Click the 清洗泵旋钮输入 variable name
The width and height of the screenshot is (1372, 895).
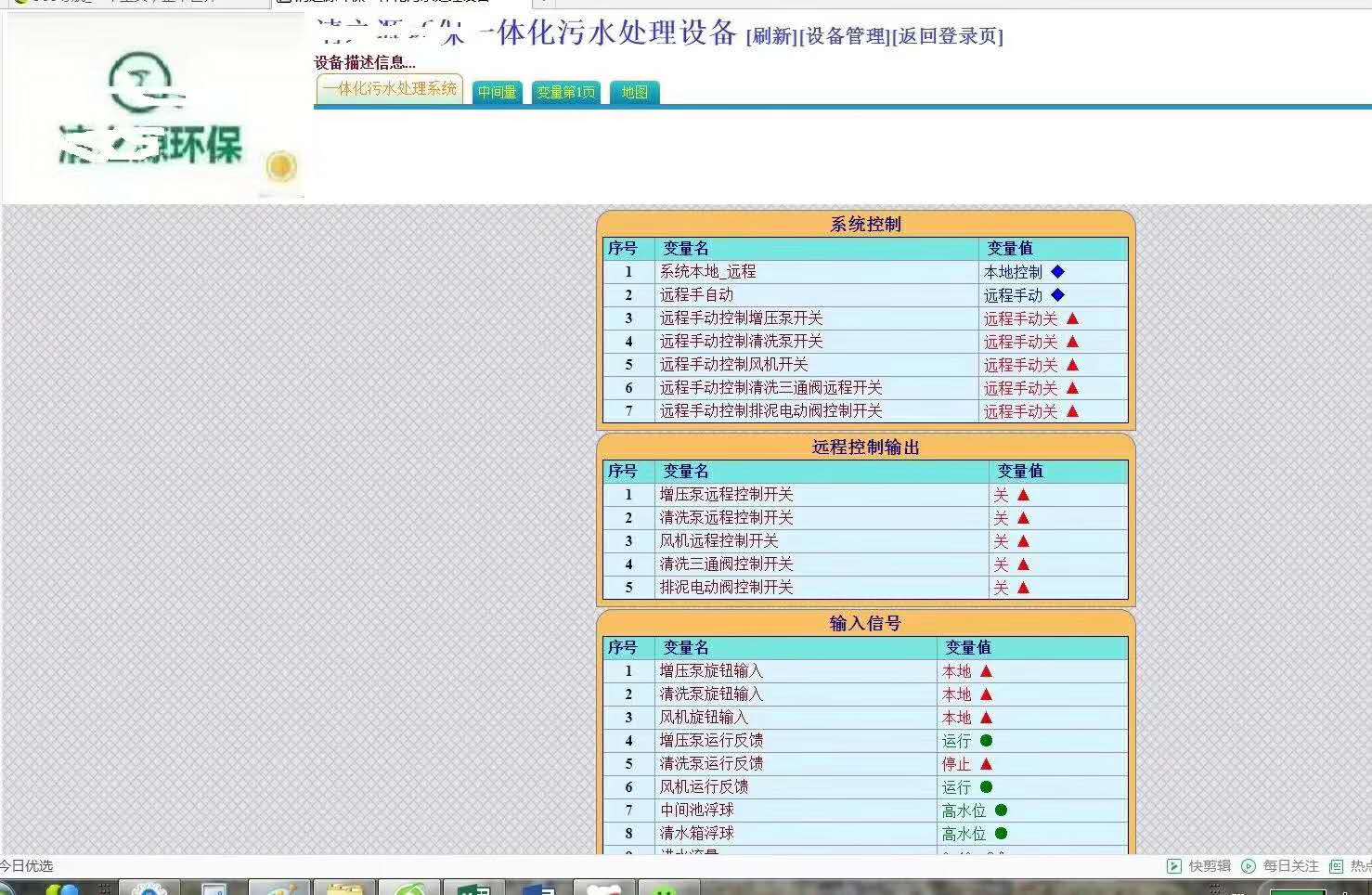[x=712, y=694]
